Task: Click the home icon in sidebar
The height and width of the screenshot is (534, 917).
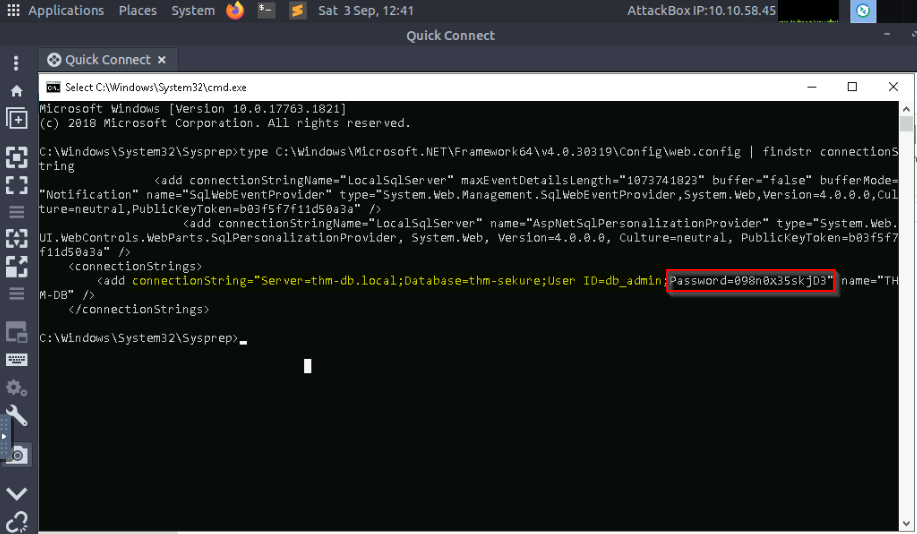Action: pyautogui.click(x=16, y=91)
